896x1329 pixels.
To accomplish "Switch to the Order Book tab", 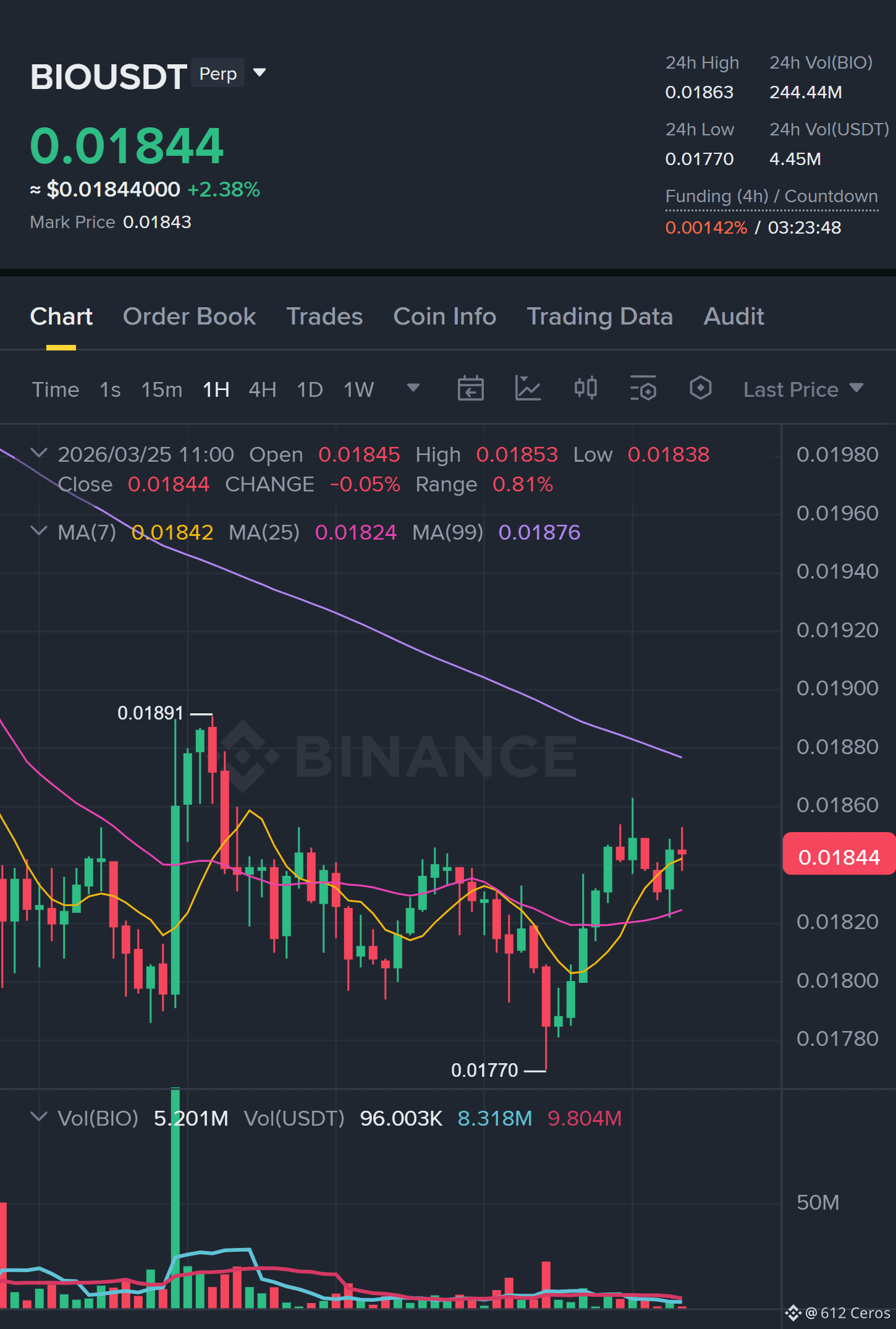I will click(x=189, y=316).
